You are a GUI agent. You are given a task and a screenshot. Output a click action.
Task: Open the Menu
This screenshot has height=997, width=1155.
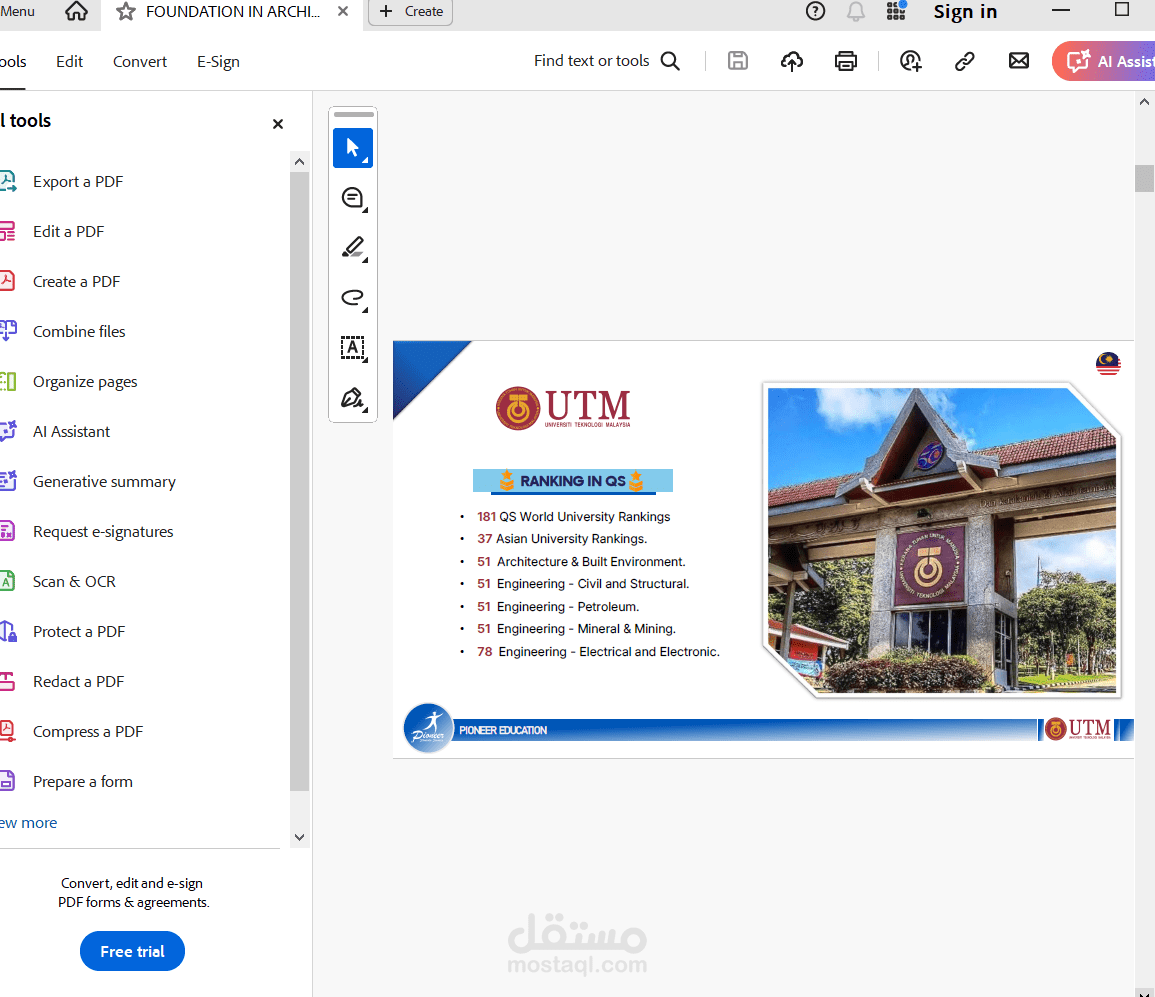pyautogui.click(x=18, y=12)
